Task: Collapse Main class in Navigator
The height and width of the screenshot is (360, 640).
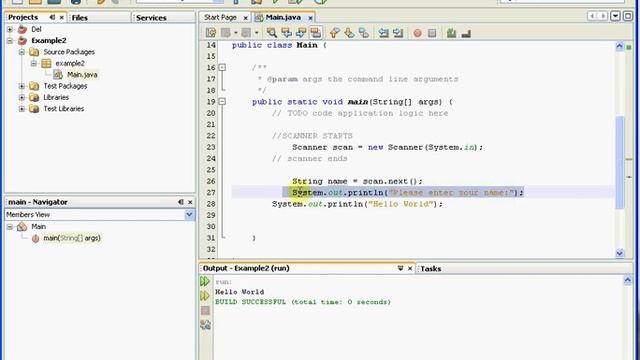Action: click(x=10, y=227)
